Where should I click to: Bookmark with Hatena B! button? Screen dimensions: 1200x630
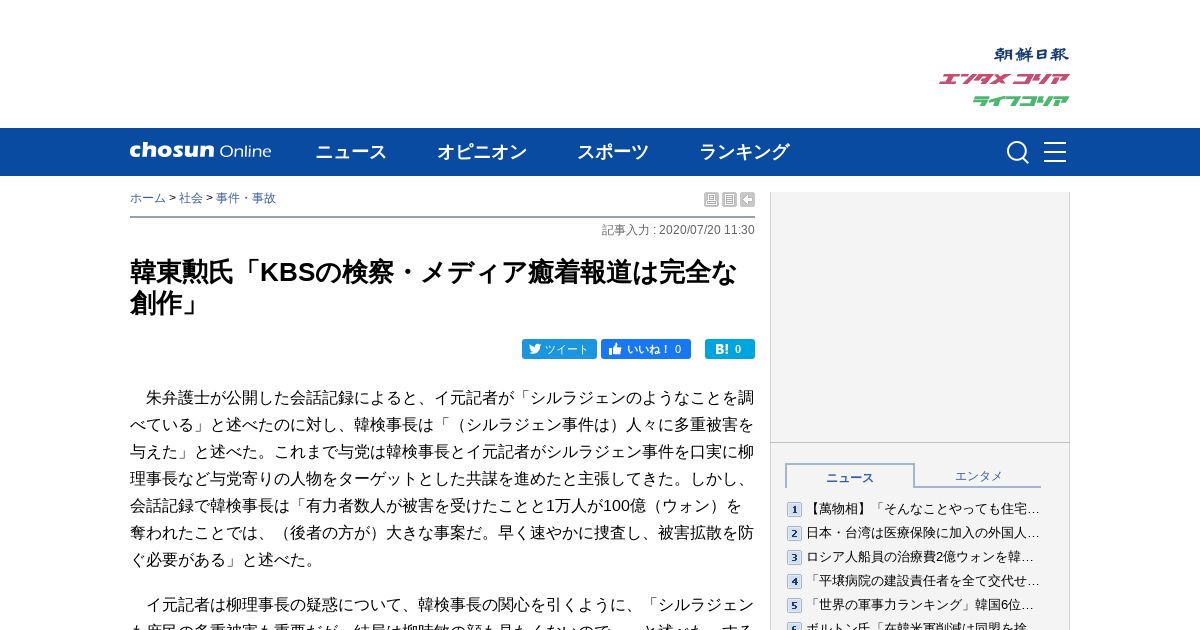(730, 349)
